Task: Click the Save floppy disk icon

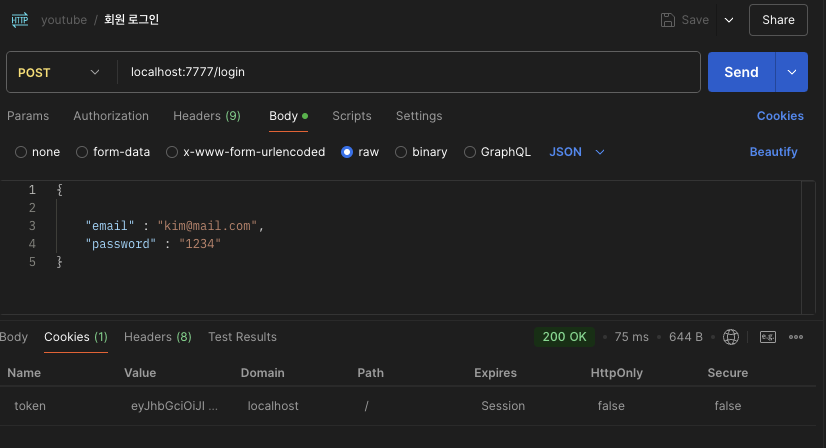Action: (x=667, y=20)
